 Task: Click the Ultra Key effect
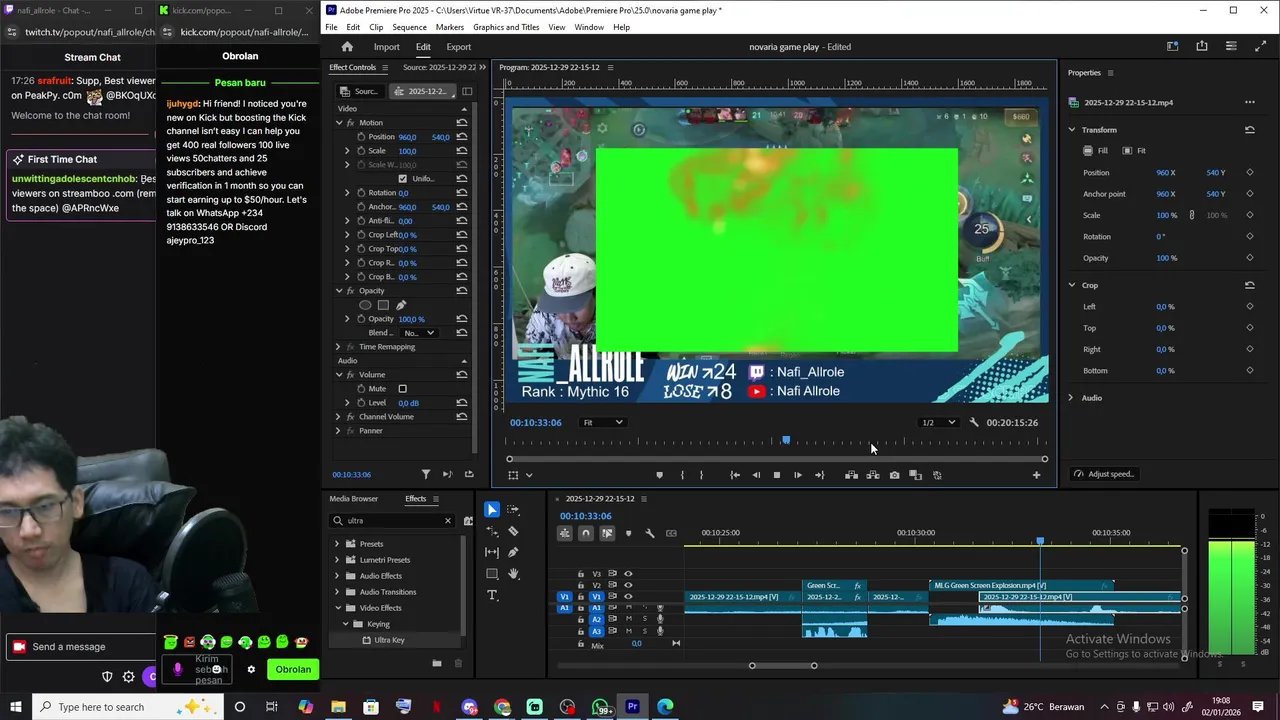[x=389, y=640]
